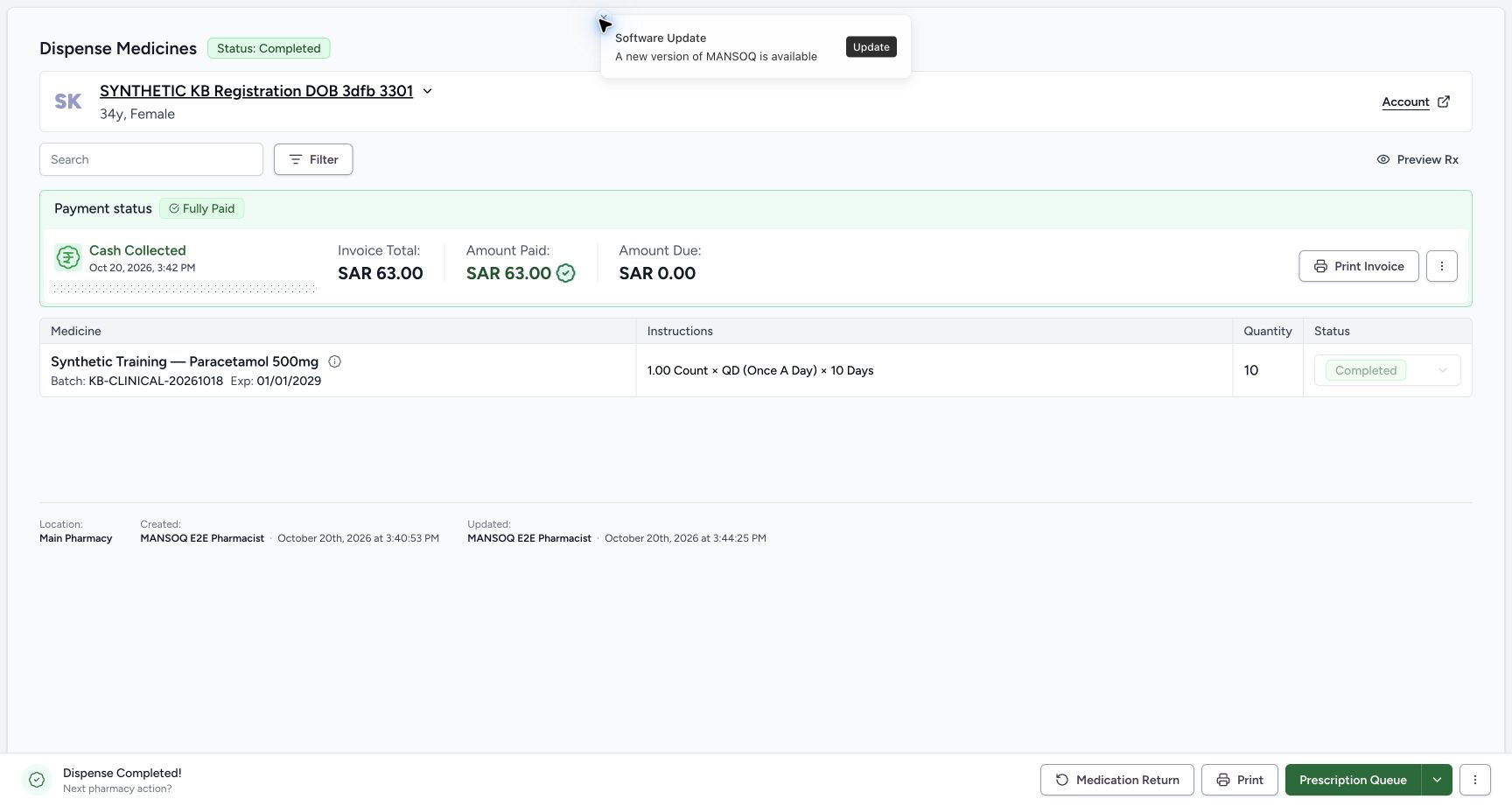Image resolution: width=1512 pixels, height=806 pixels.
Task: Click the Next pharmacy action? text
Action: coord(117,788)
